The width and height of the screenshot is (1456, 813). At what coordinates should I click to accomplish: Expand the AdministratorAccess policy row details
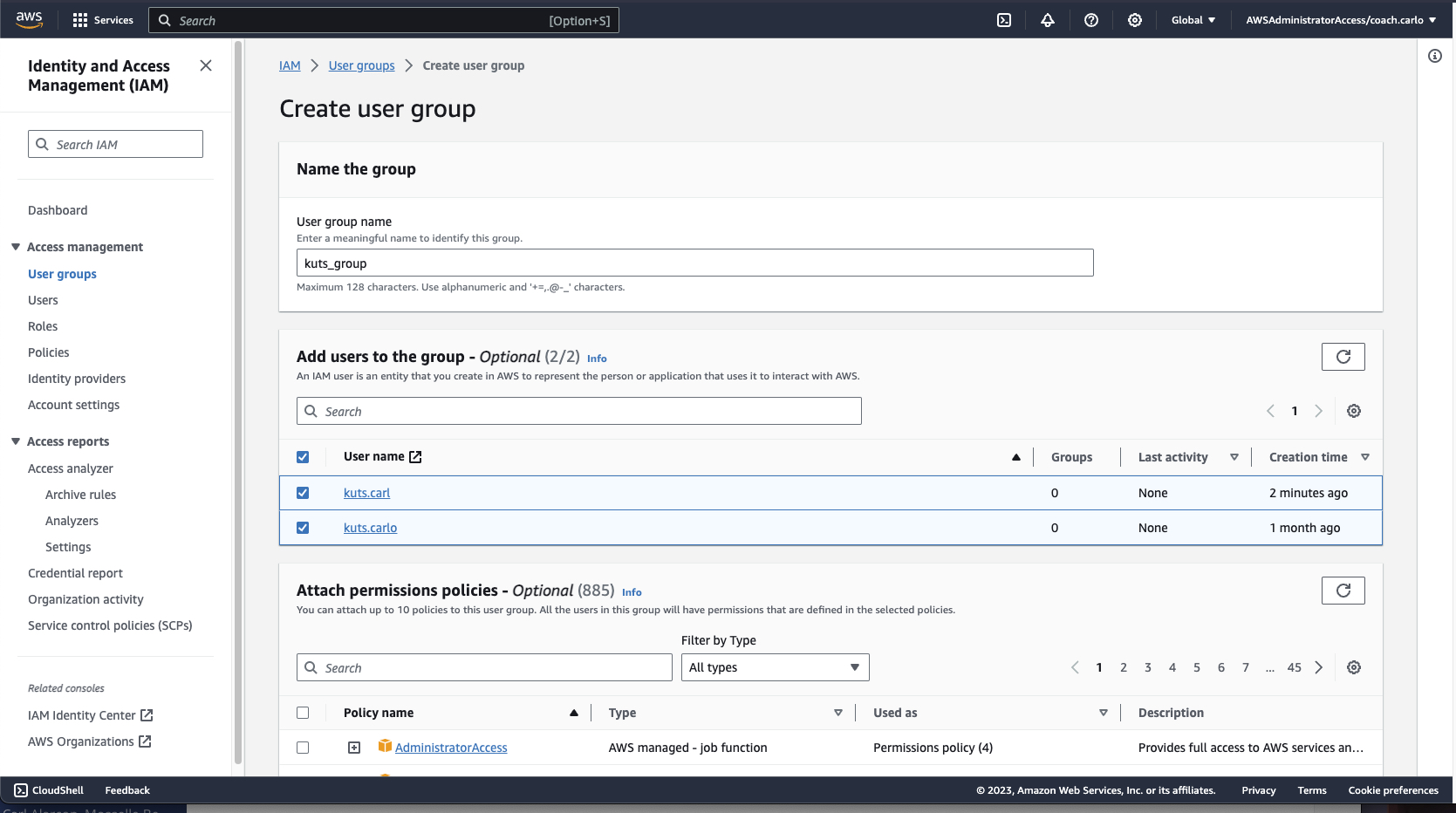[354, 748]
